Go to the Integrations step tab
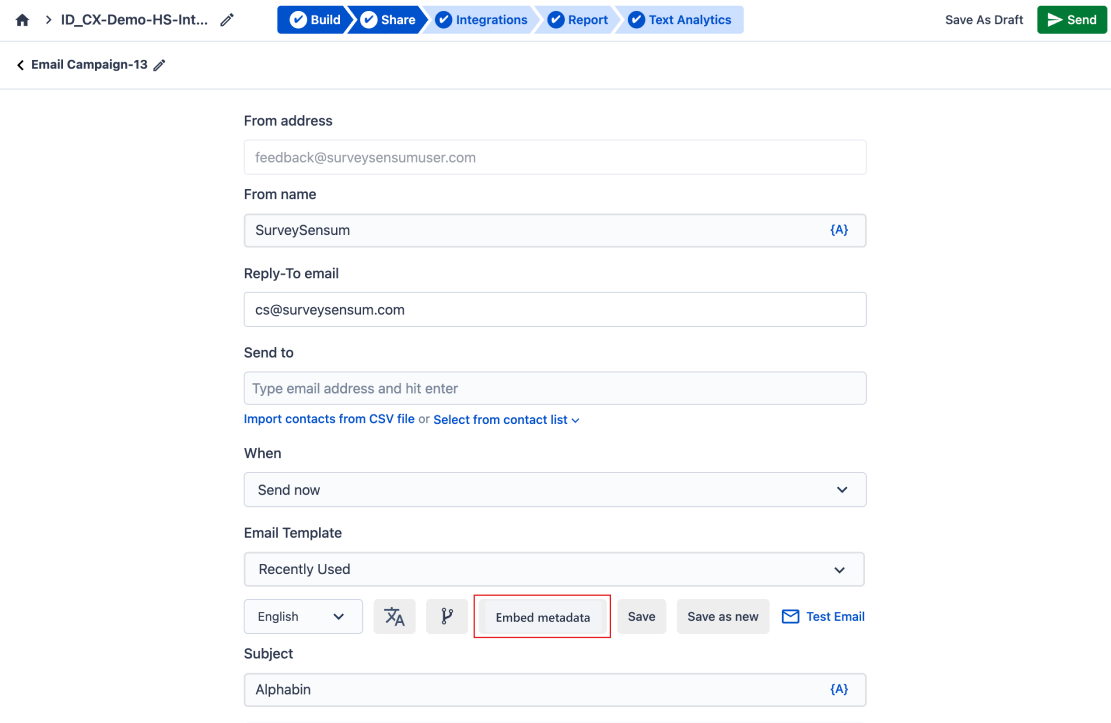Image resolution: width=1111 pixels, height=723 pixels. [x=482, y=20]
